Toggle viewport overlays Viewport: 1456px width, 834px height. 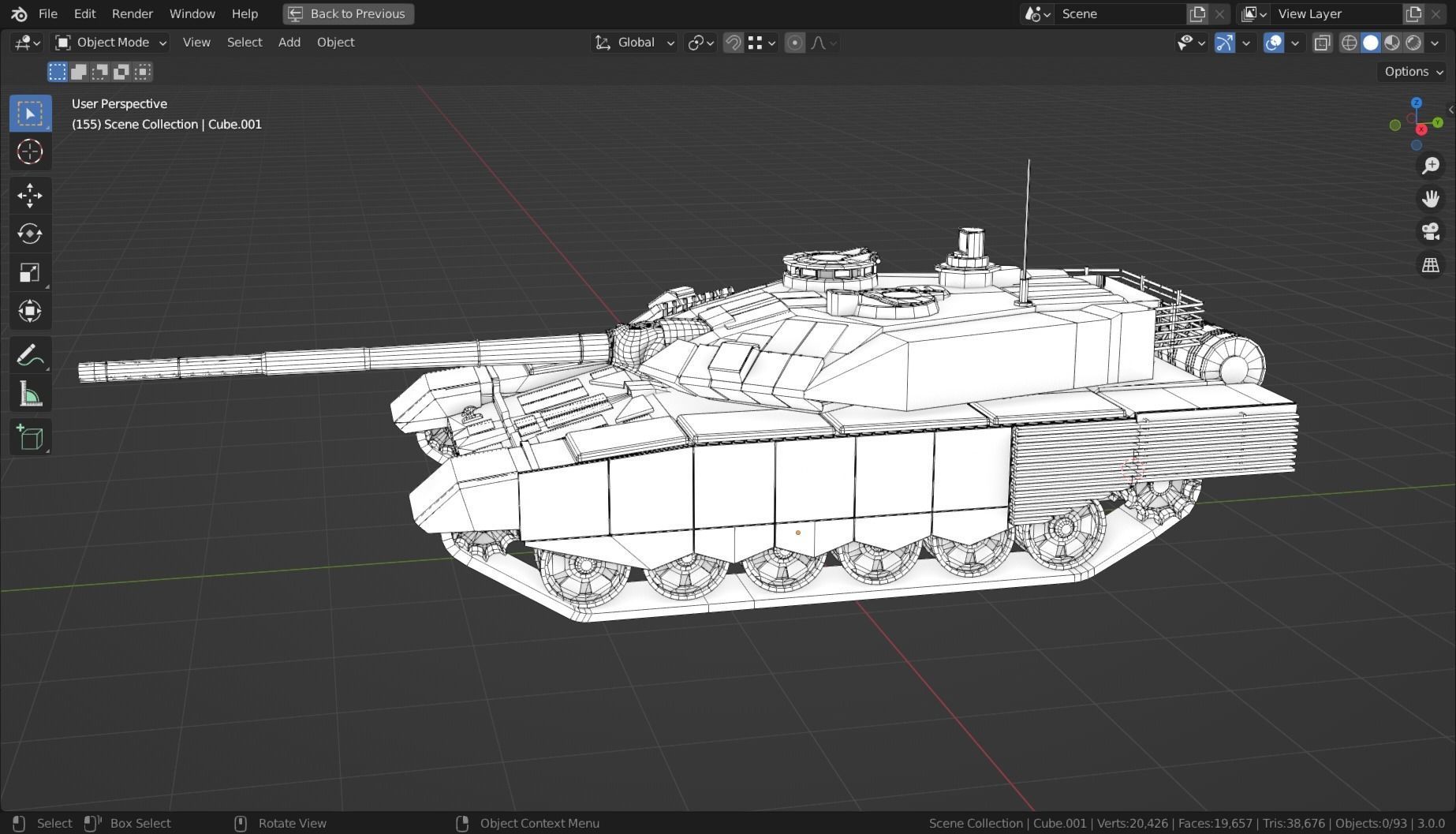1273,43
